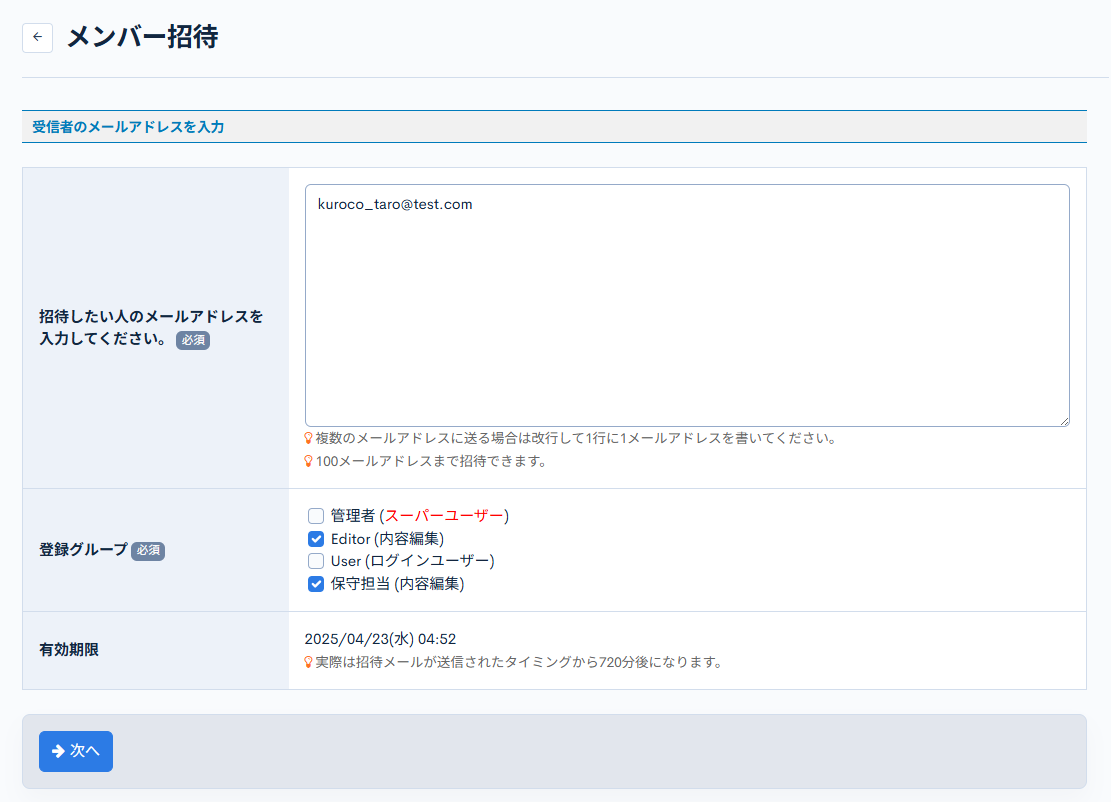Click the メンバー招待 page title
The image size is (1111, 802).
coord(140,37)
